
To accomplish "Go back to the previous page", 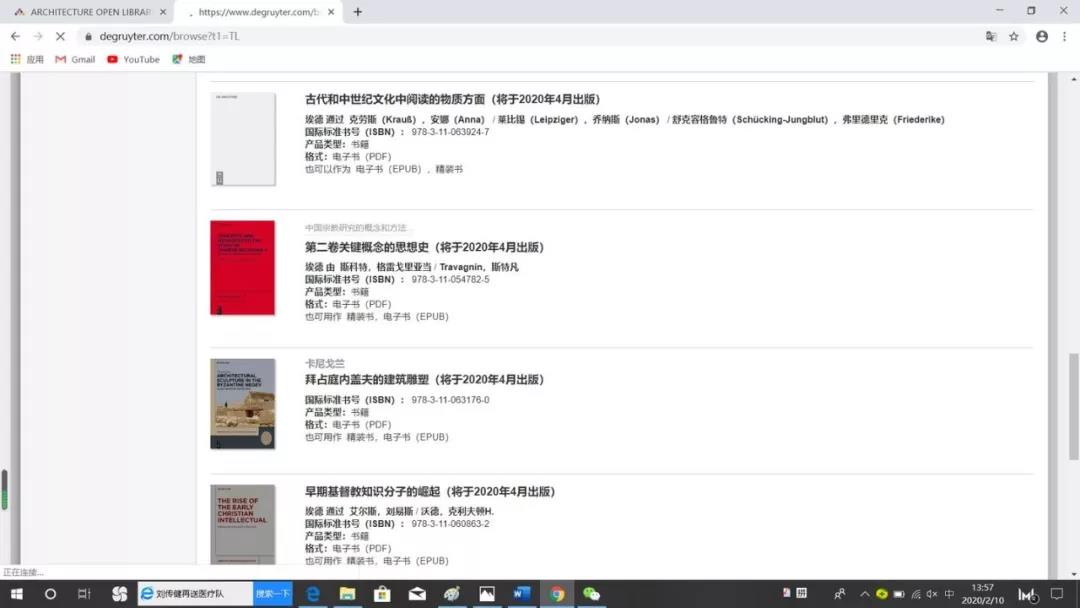I will click(15, 36).
